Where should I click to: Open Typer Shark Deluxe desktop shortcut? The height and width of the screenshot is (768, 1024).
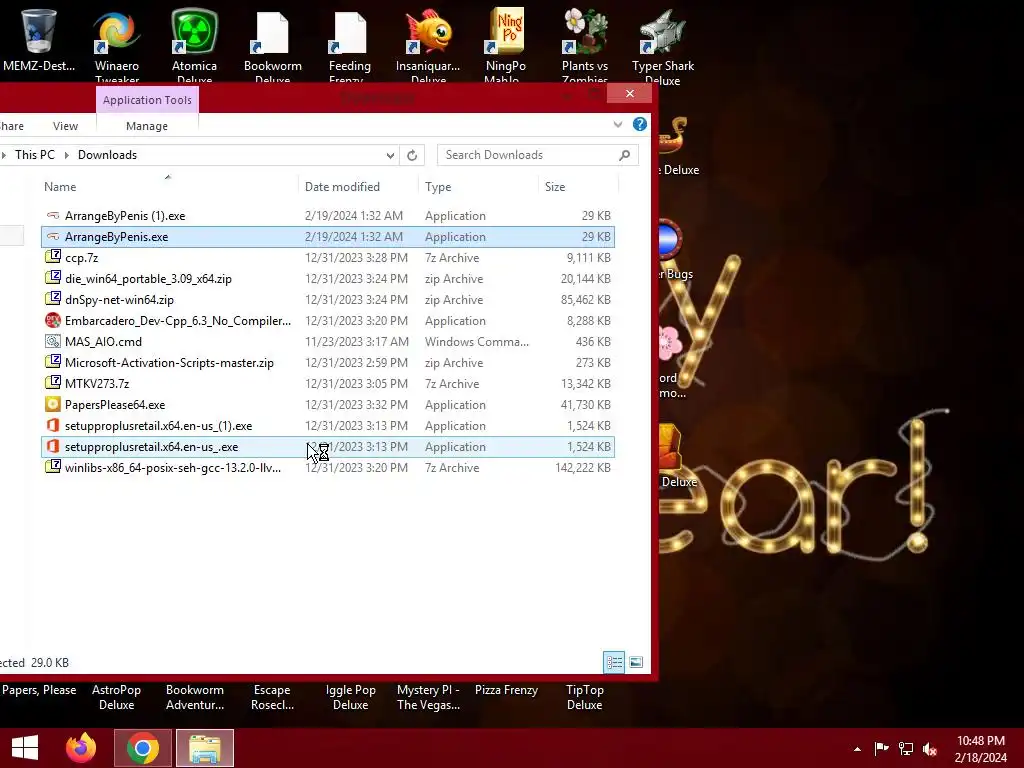click(663, 31)
